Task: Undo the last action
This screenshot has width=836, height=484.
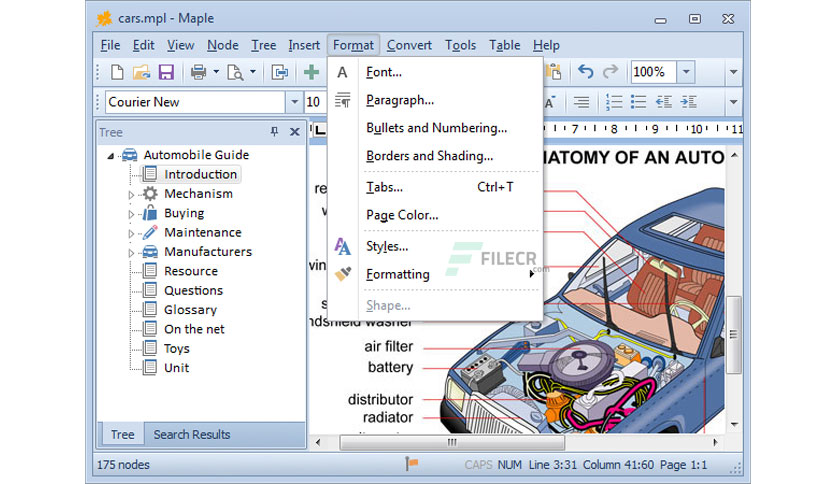Action: pos(585,71)
